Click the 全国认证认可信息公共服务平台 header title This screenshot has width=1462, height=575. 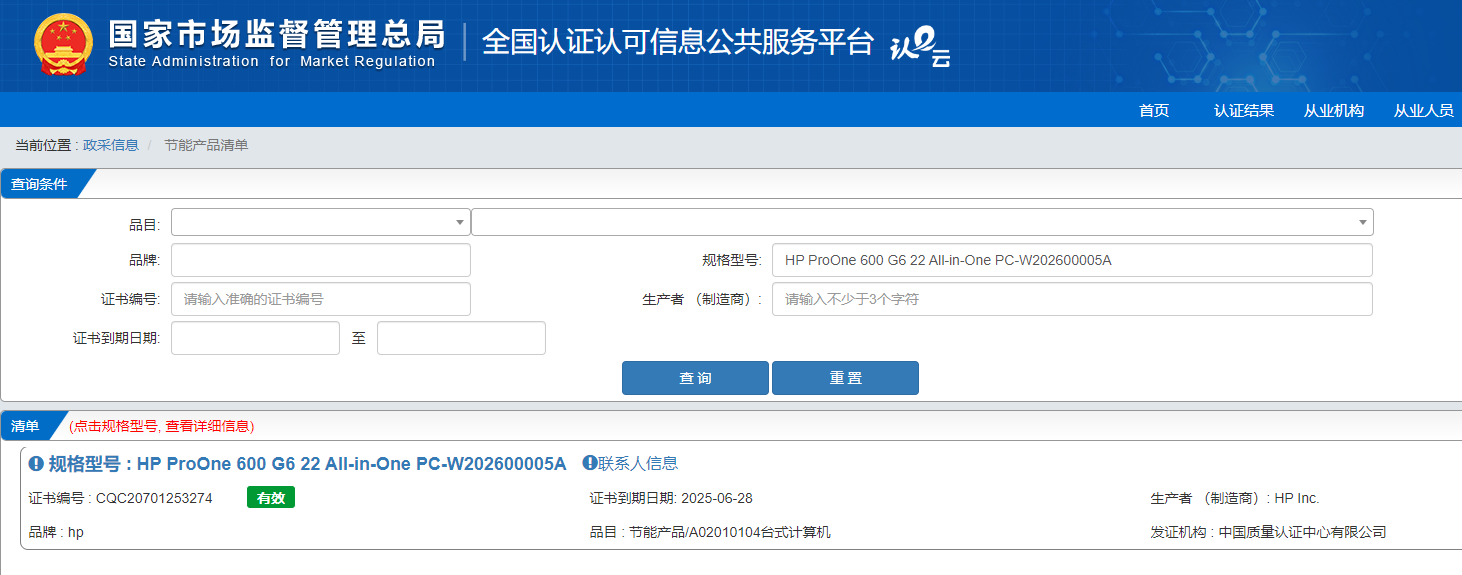click(x=678, y=42)
